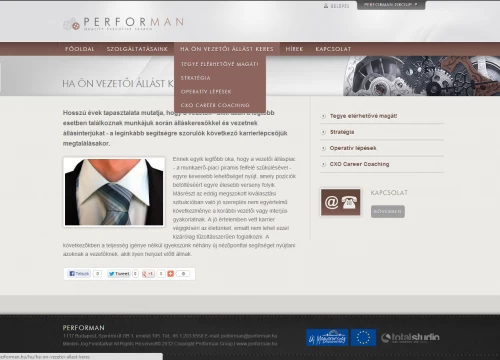Open the Szolgáltatásaink menu
The width and height of the screenshot is (500, 360).
[x=137, y=49]
